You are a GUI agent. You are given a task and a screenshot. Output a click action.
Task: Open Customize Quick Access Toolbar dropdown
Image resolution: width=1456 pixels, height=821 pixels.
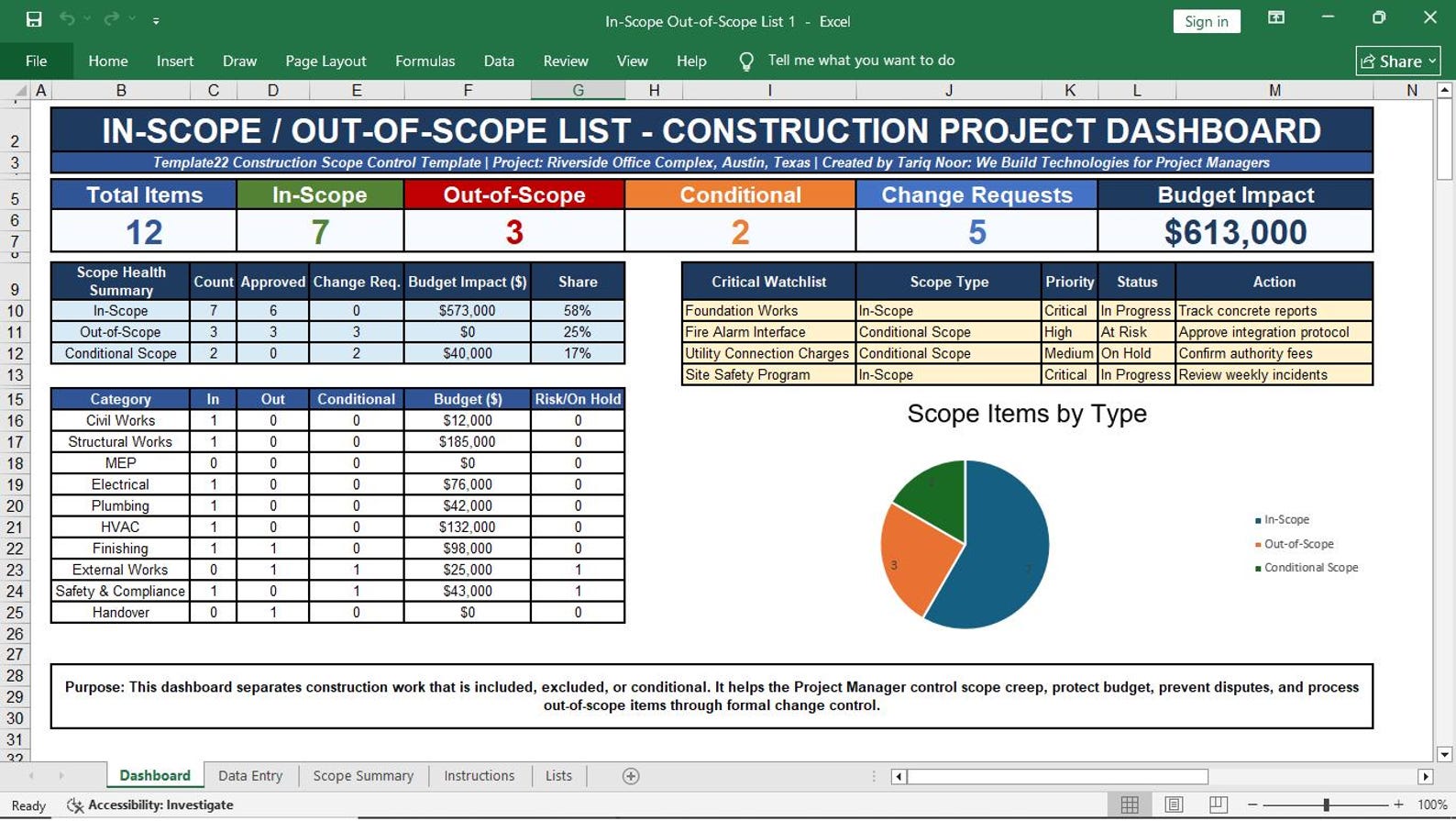click(x=156, y=20)
